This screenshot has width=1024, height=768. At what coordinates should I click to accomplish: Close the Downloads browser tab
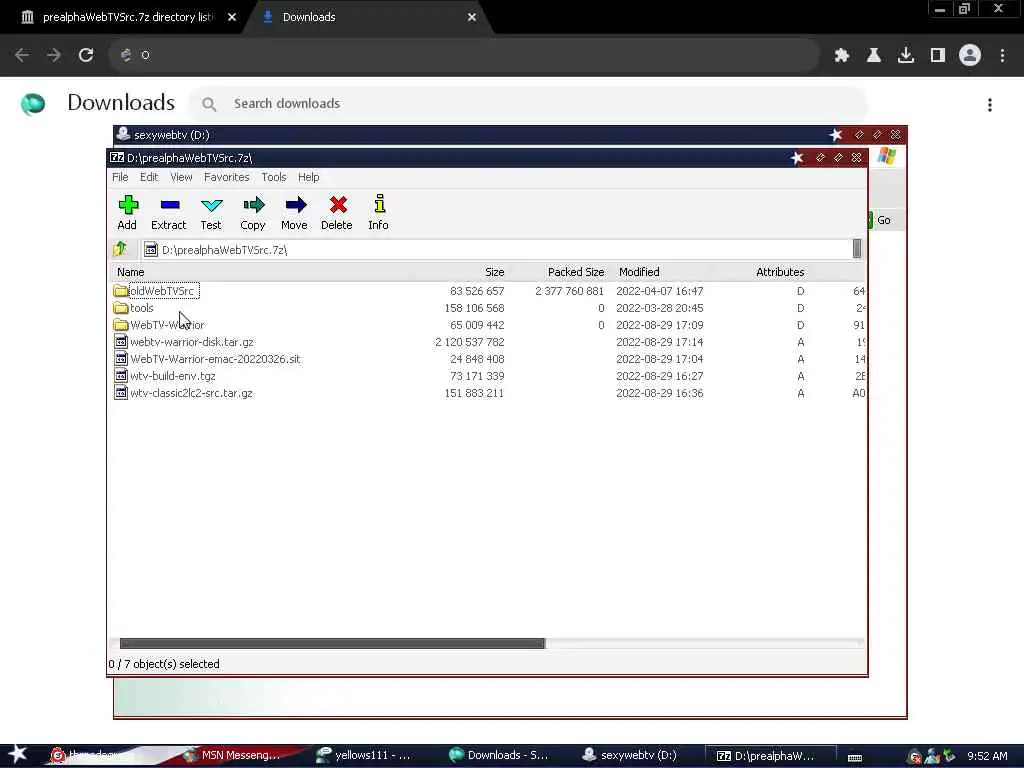pyautogui.click(x=472, y=17)
